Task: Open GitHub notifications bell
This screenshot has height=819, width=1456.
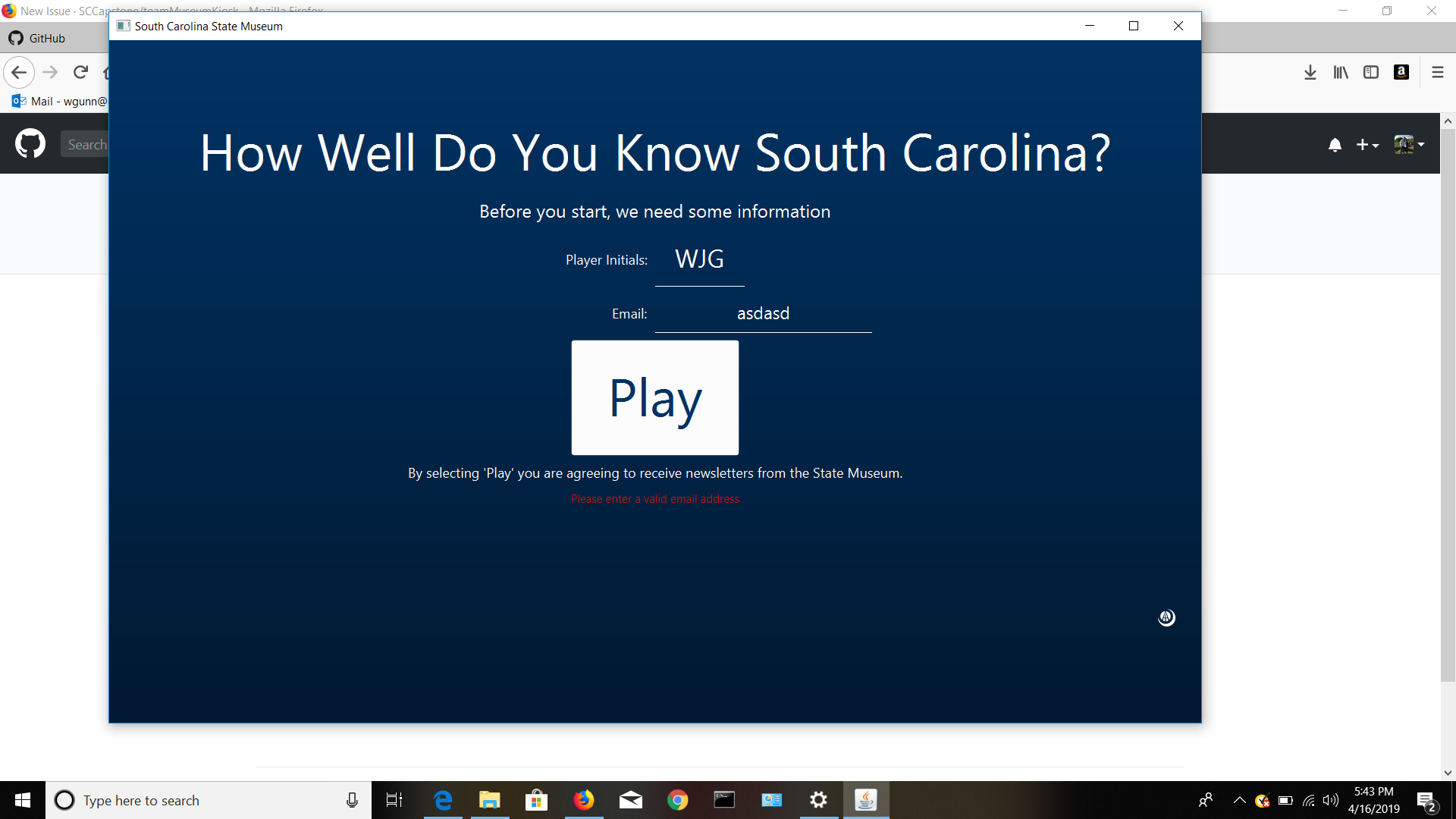Action: click(x=1335, y=144)
